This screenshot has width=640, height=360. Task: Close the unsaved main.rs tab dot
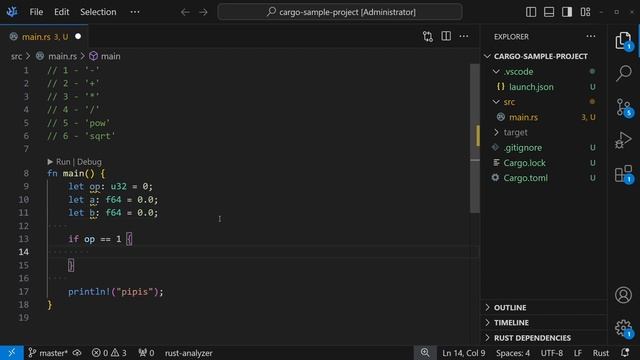coord(78,36)
